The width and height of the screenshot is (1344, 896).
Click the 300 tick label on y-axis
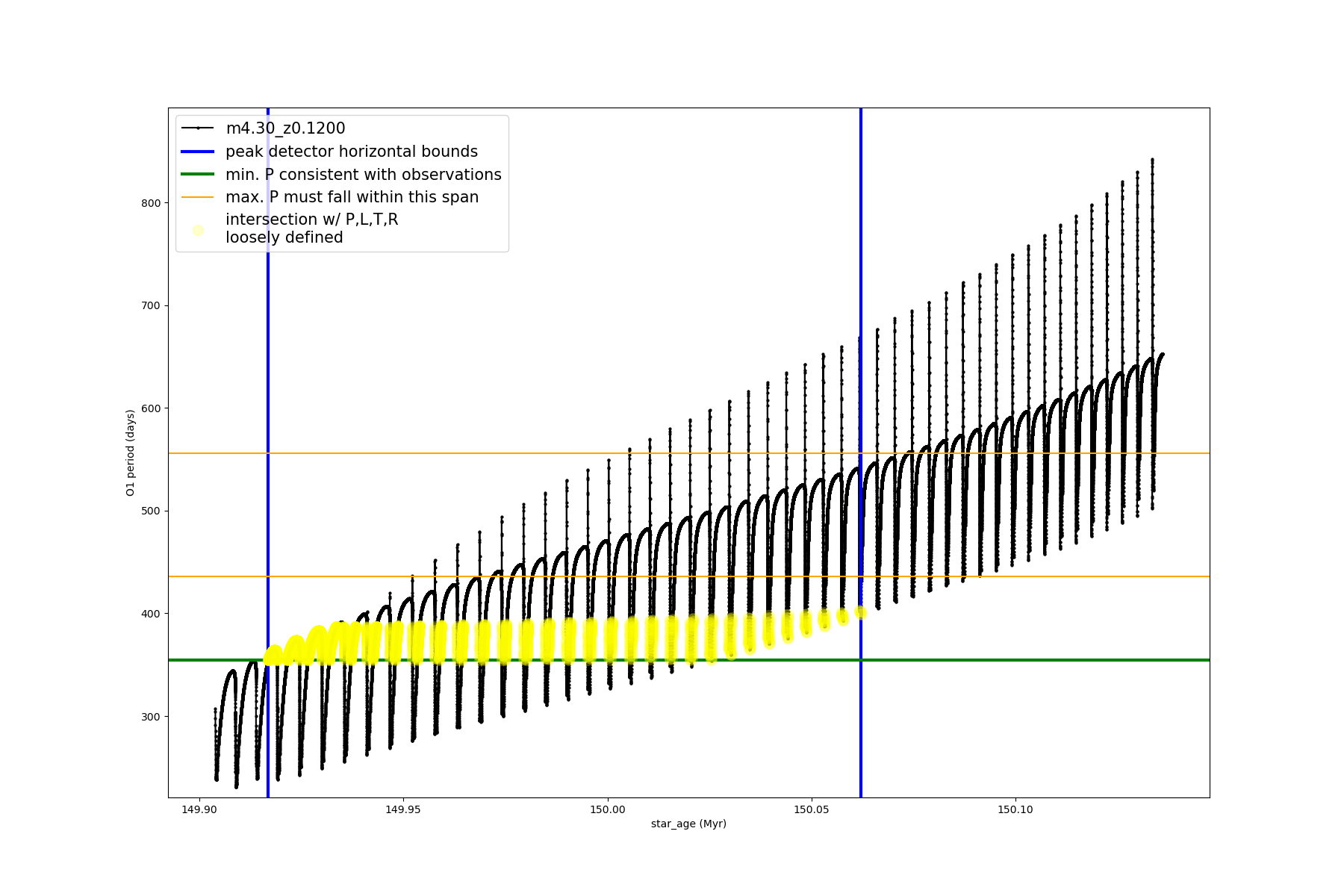pos(152,717)
